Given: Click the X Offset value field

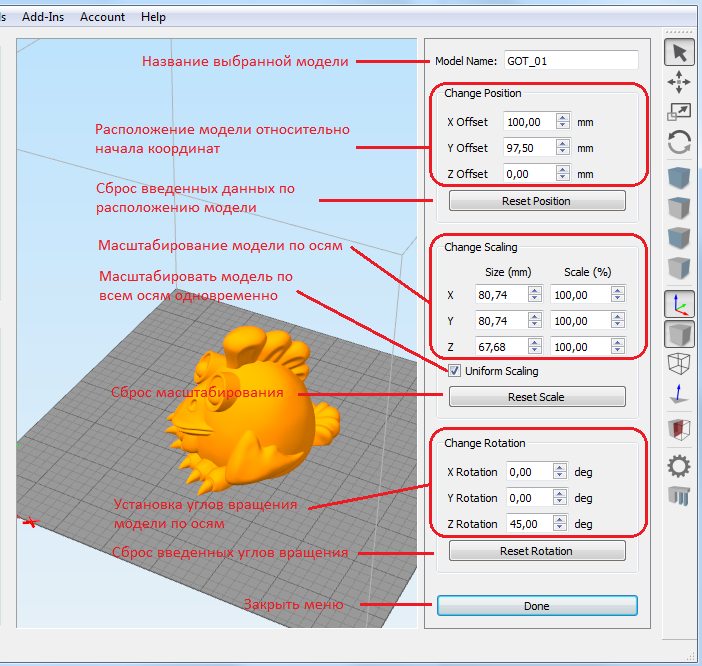Looking at the screenshot, I should [529, 122].
